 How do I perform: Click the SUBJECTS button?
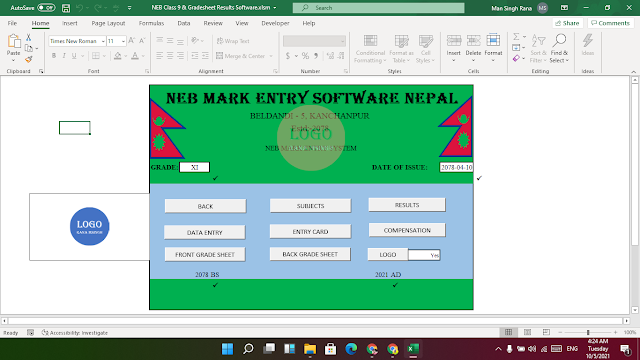(x=310, y=206)
